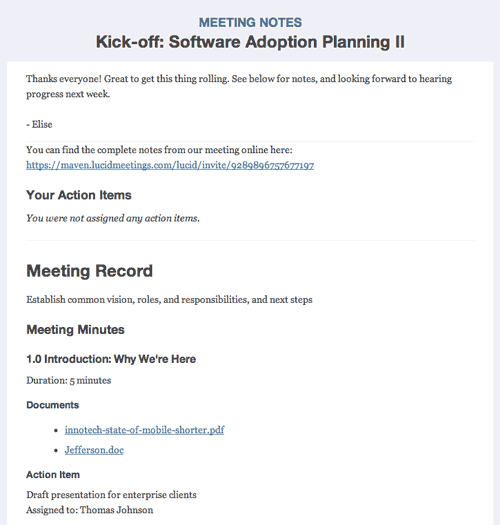
Task: Click the - Elise signature line
Action: (x=39, y=124)
